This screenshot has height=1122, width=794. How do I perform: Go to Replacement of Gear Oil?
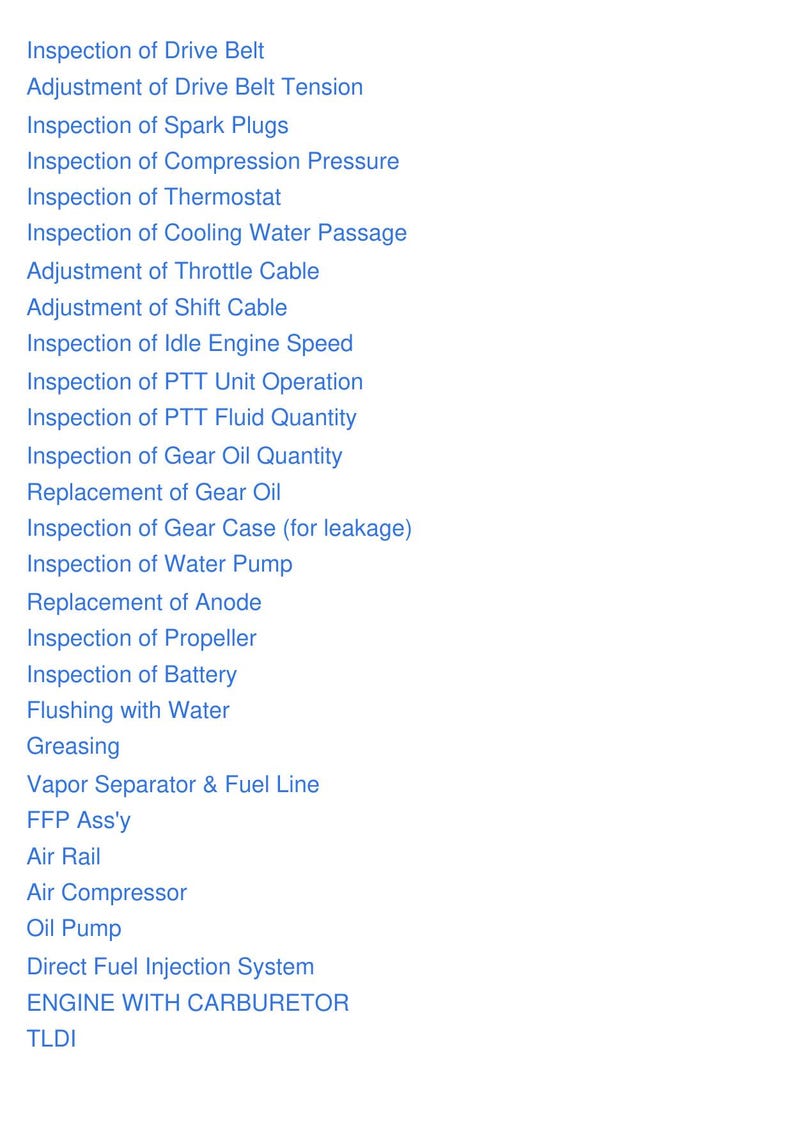(154, 493)
